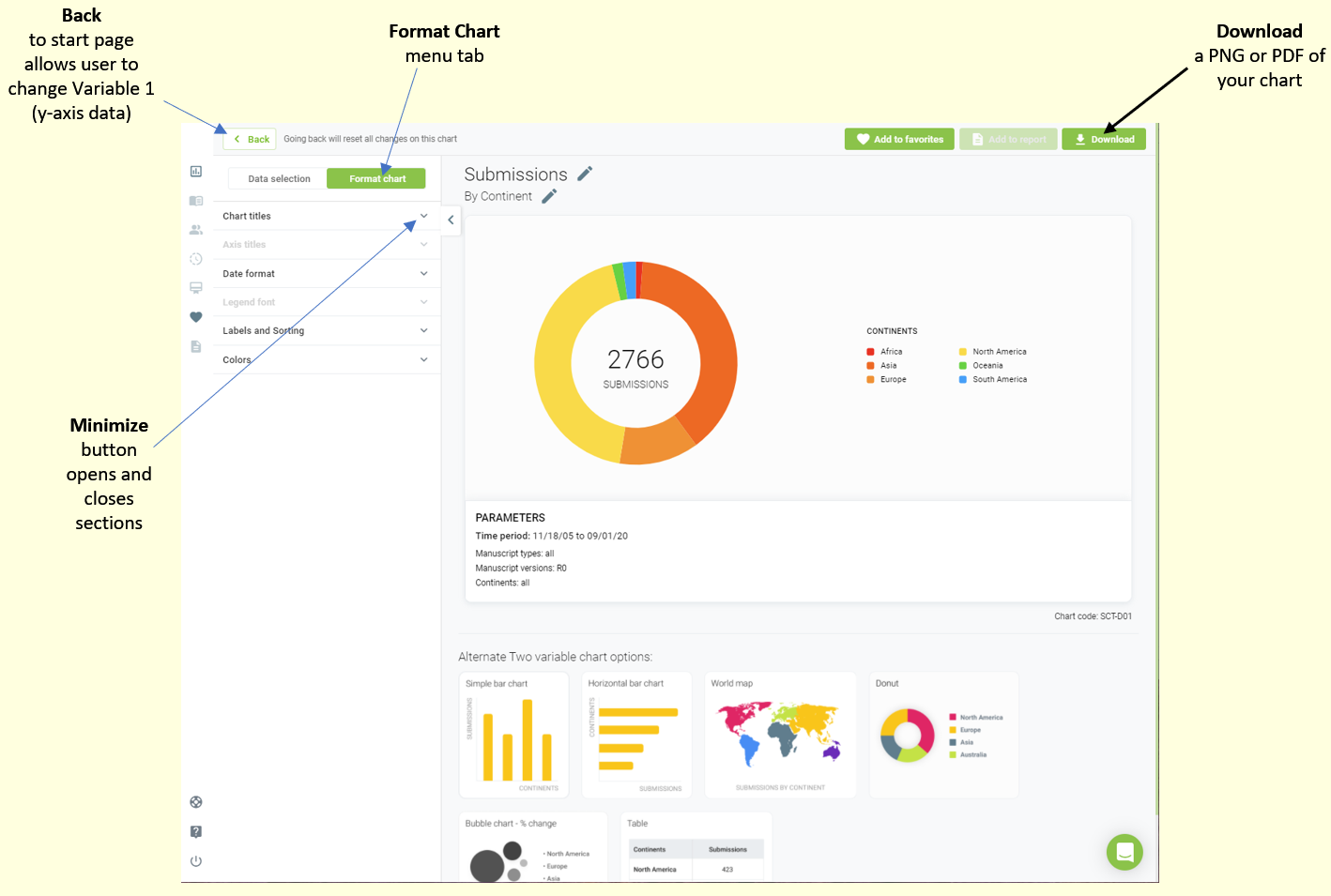Screen dimensions: 1331x896
Task: Expand the Labels and Sorting section
Action: point(327,331)
